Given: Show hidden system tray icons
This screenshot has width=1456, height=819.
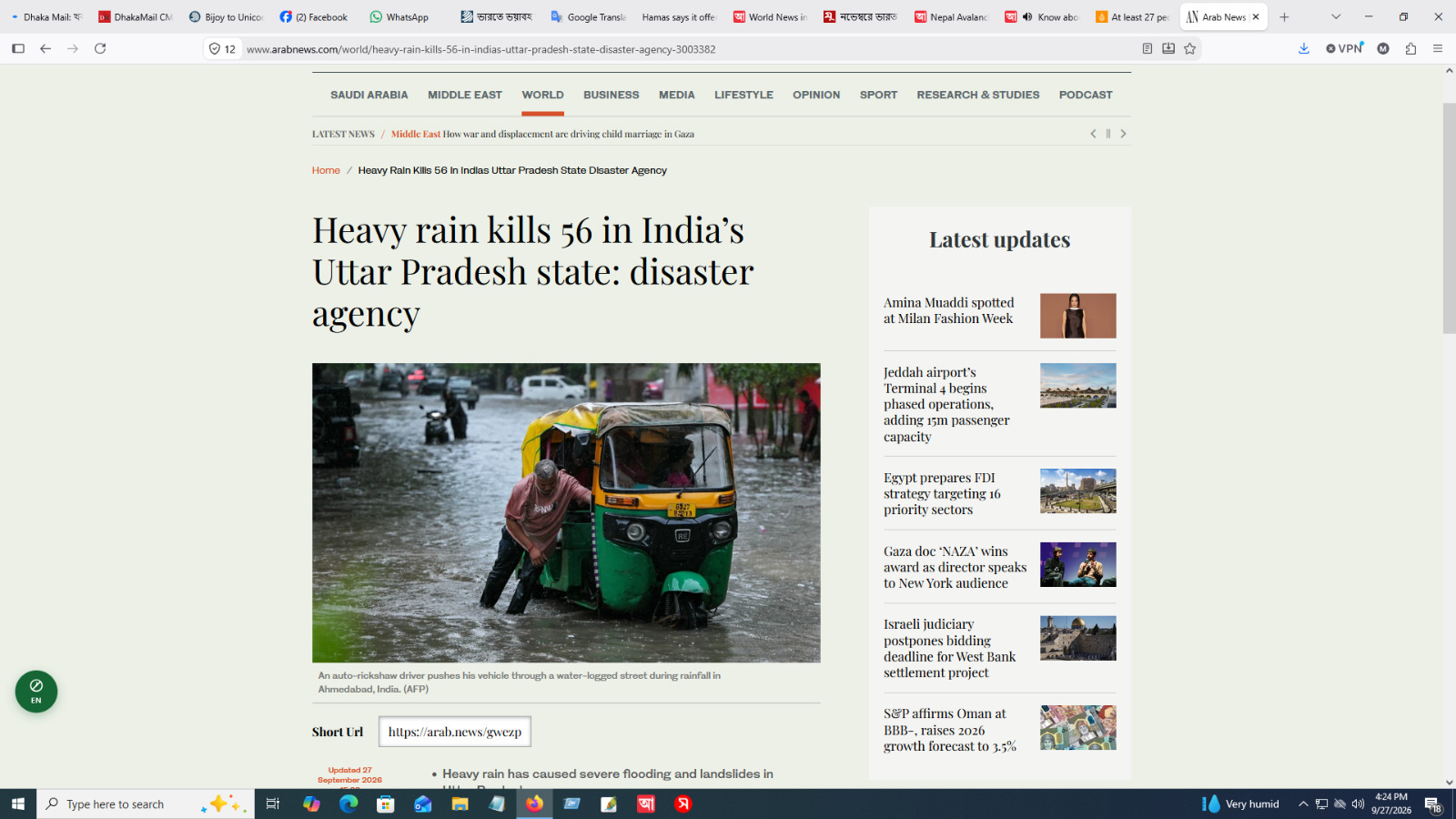Looking at the screenshot, I should click(1303, 804).
